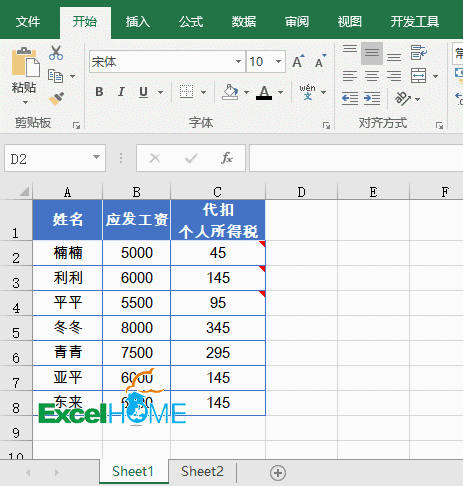Click the formula bar input field
The image size is (463, 486).
[x=356, y=158]
